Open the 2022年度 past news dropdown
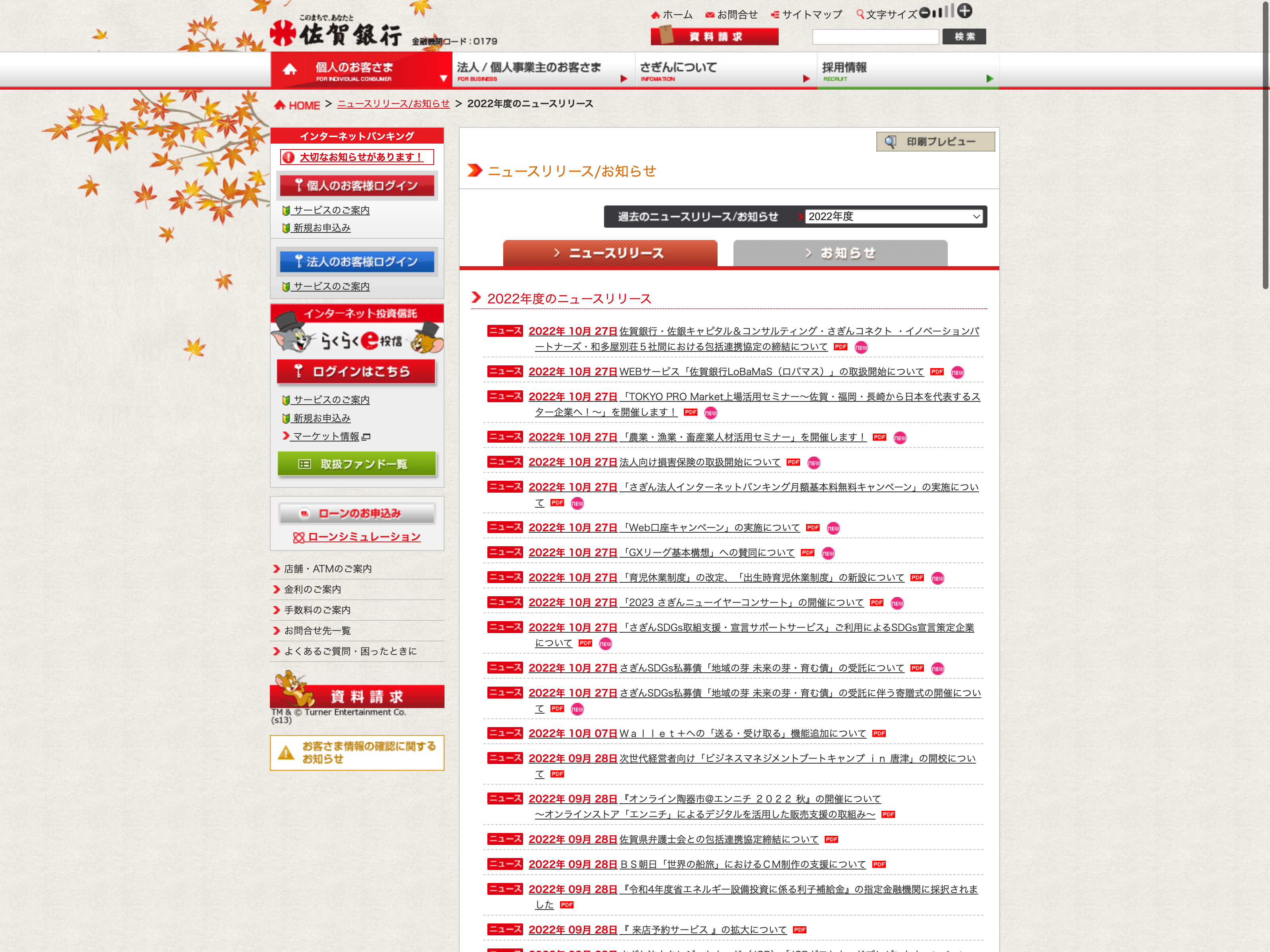This screenshot has width=1270, height=952. (x=893, y=216)
